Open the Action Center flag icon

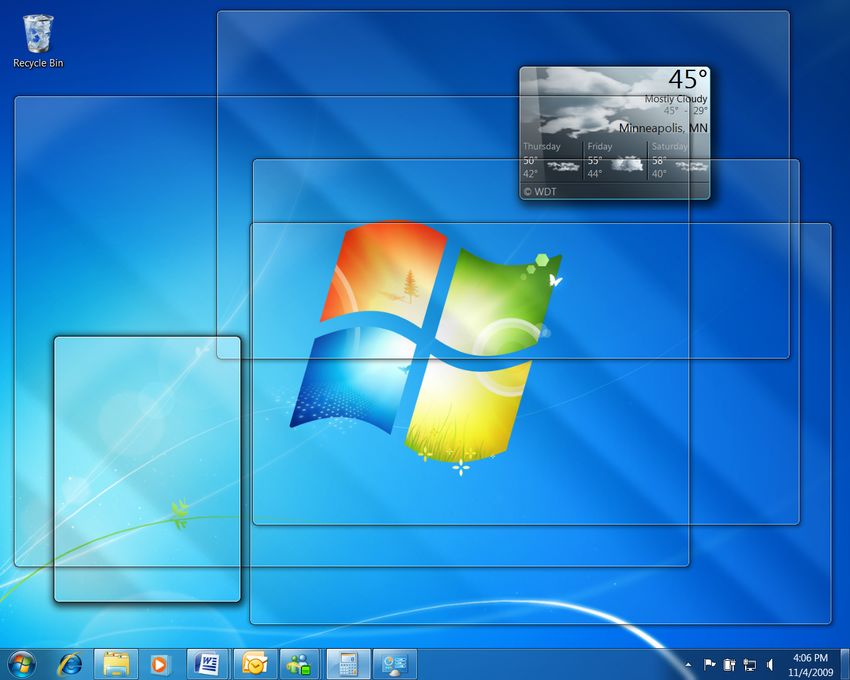709,664
